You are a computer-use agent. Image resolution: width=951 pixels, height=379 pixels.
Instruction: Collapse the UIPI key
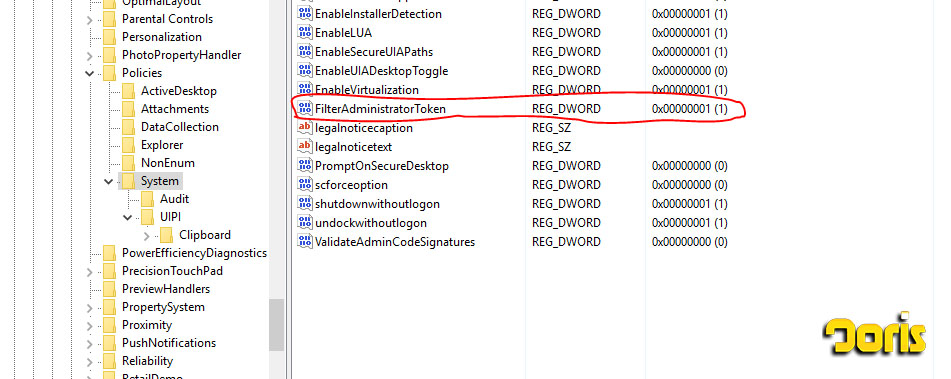point(127,217)
